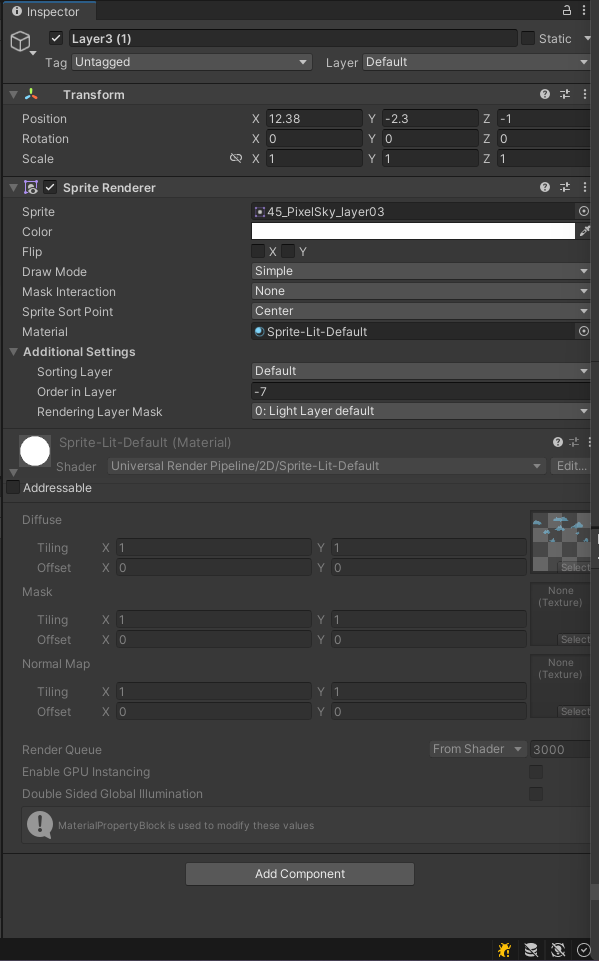The height and width of the screenshot is (961, 599).
Task: Click the cube icon beside Layer3 (1)
Action: tap(20, 40)
